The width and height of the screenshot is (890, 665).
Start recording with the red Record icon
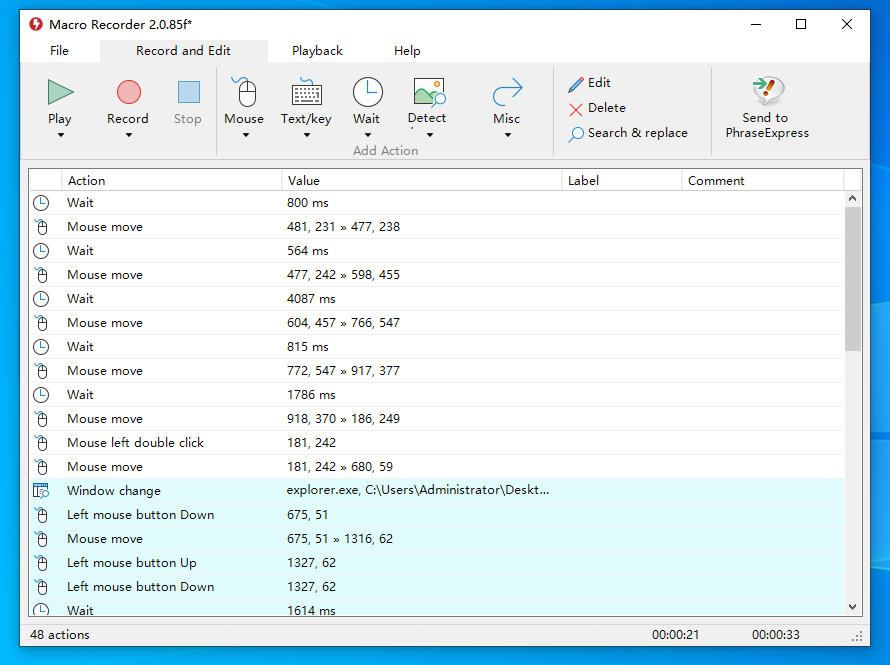tap(129, 92)
